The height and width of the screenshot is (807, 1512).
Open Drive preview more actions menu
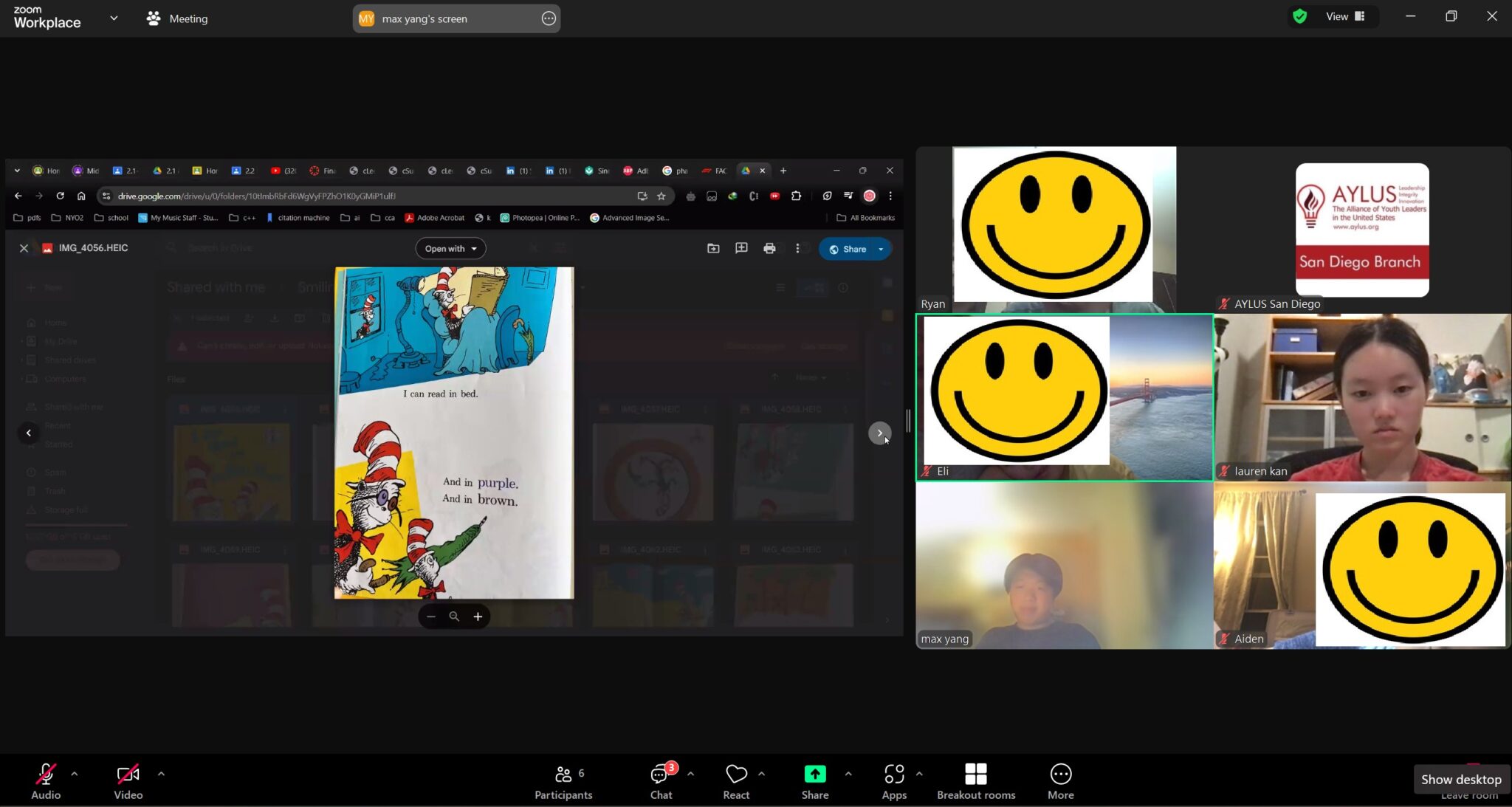click(x=797, y=249)
